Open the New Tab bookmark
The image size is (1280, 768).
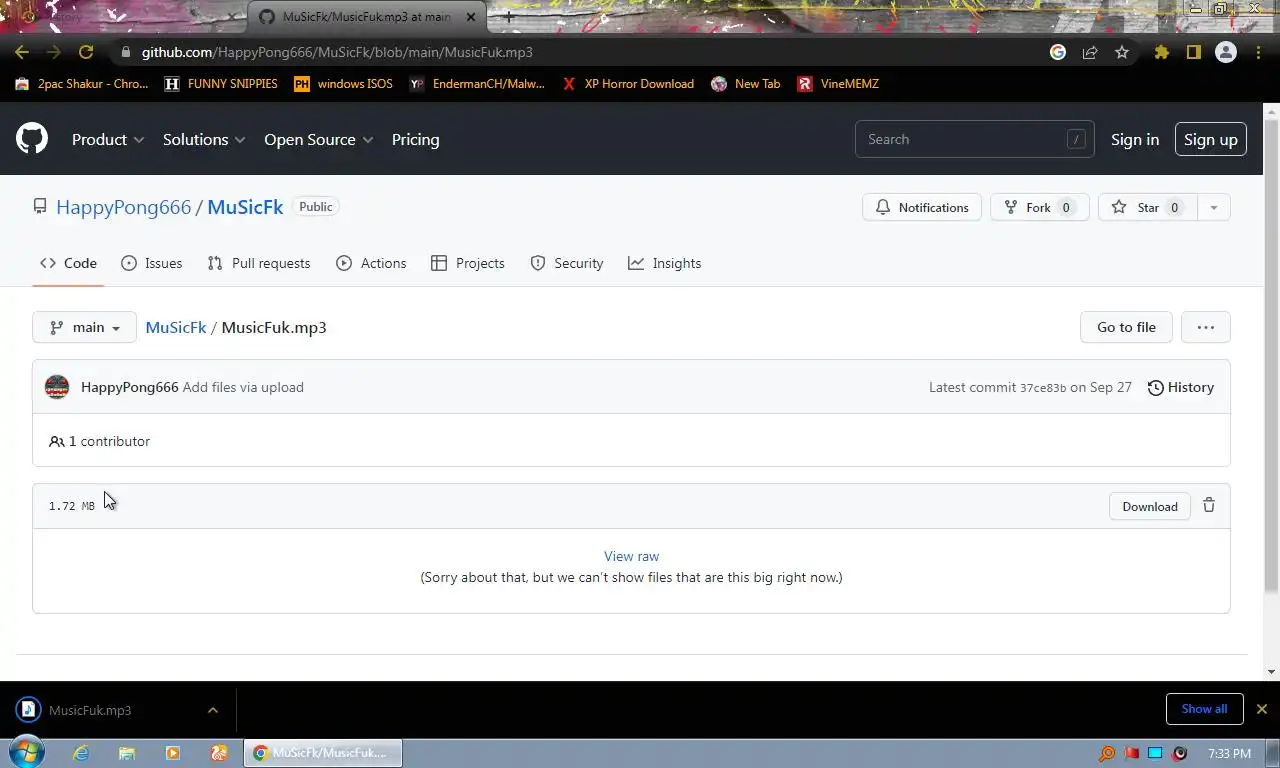(x=745, y=84)
